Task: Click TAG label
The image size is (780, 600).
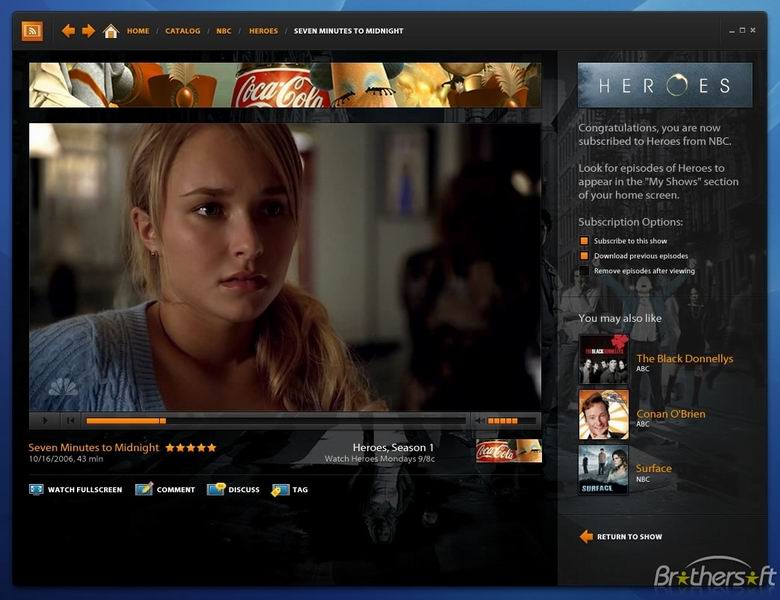Action: (x=300, y=490)
